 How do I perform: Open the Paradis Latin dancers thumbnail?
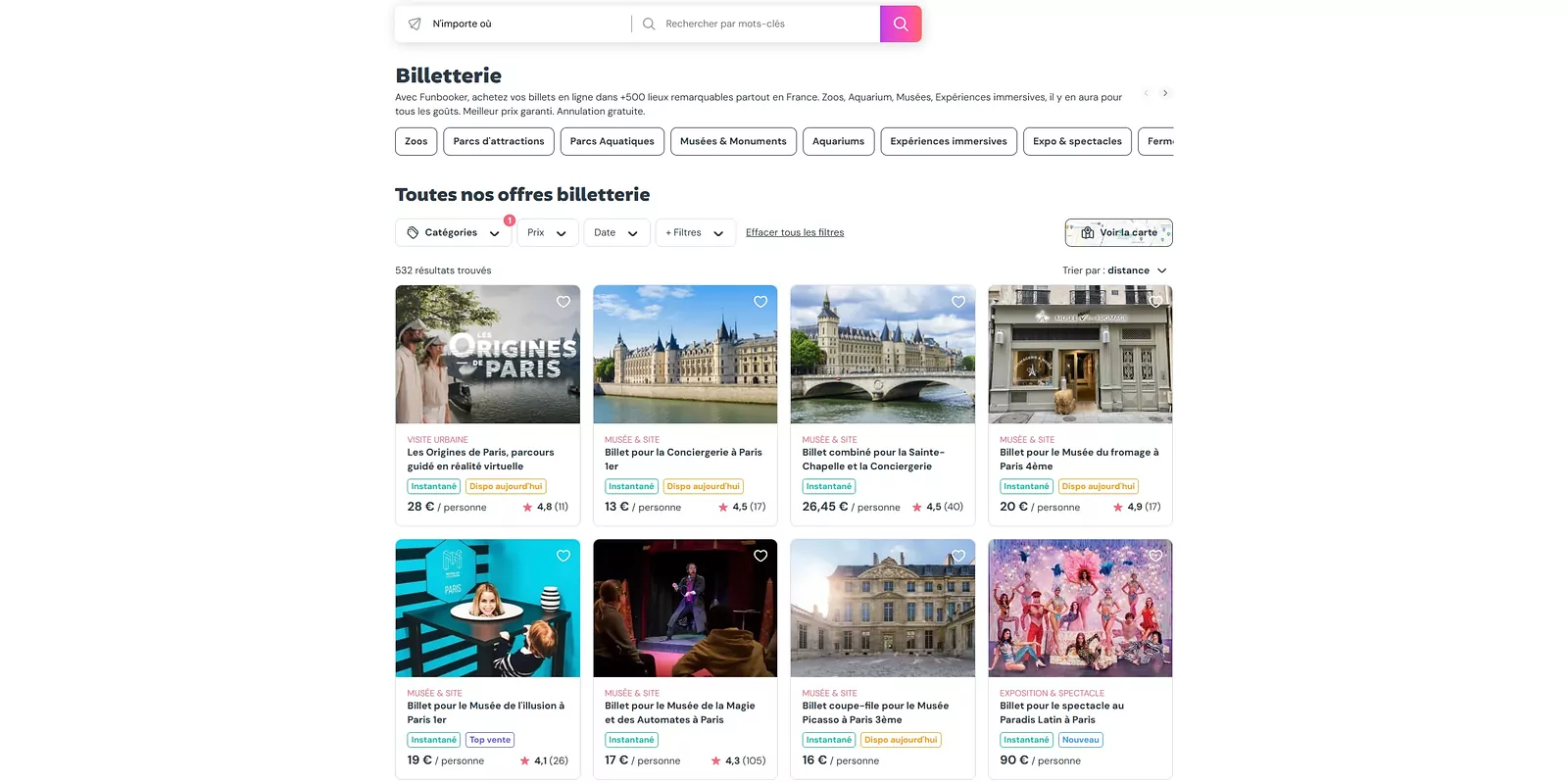(x=1080, y=608)
